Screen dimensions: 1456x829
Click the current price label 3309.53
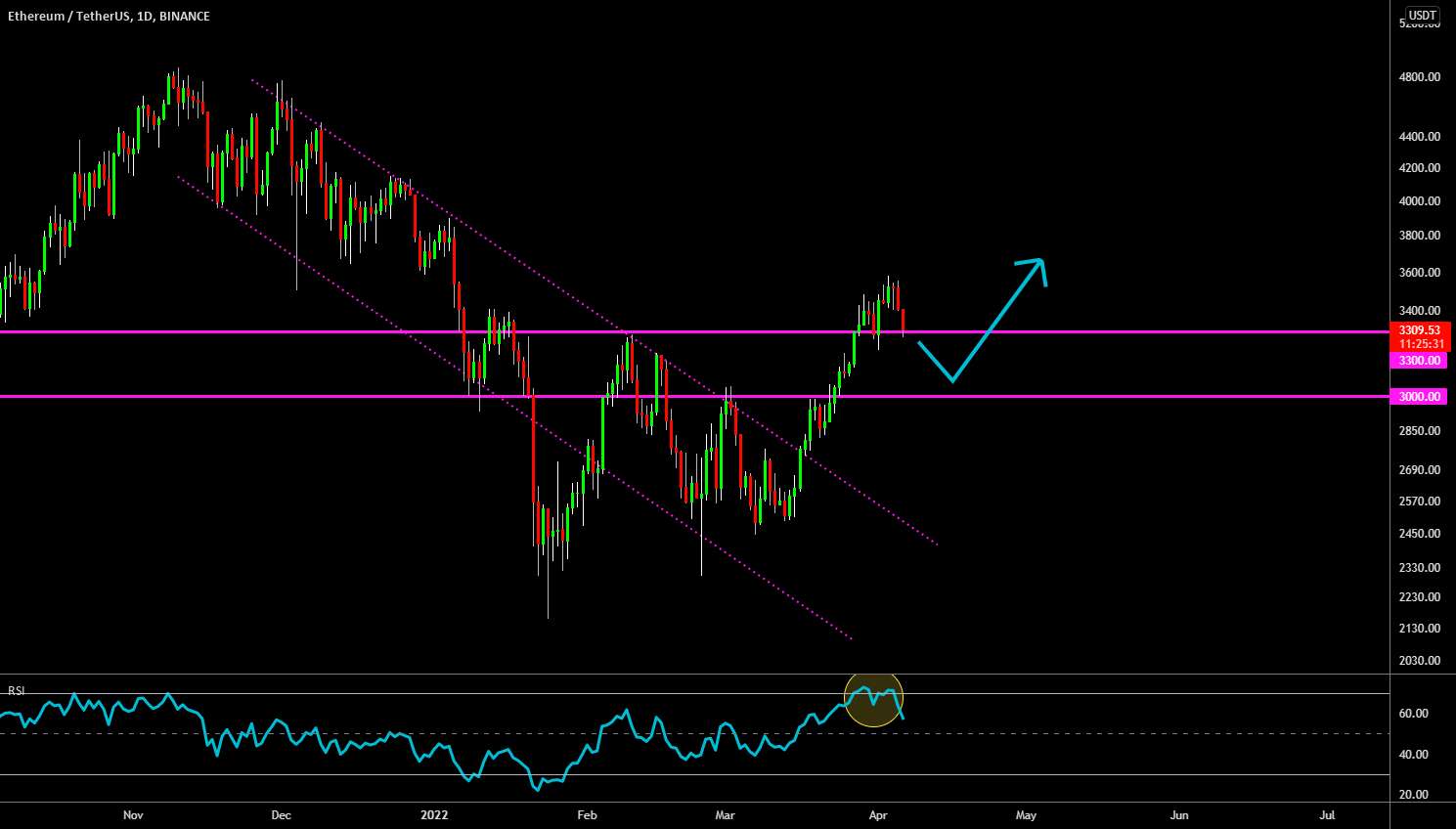1420,330
